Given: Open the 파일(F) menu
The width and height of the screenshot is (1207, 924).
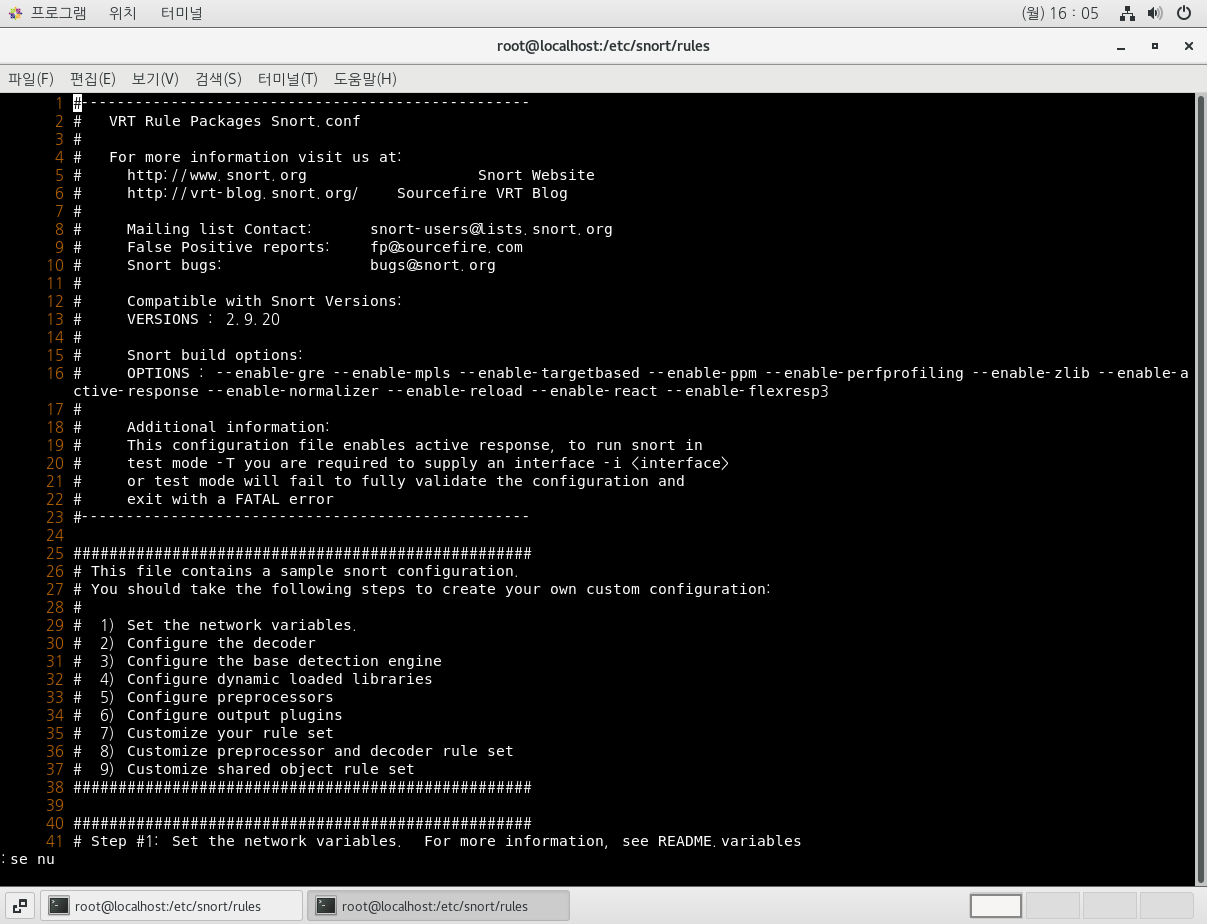Looking at the screenshot, I should (x=30, y=79).
